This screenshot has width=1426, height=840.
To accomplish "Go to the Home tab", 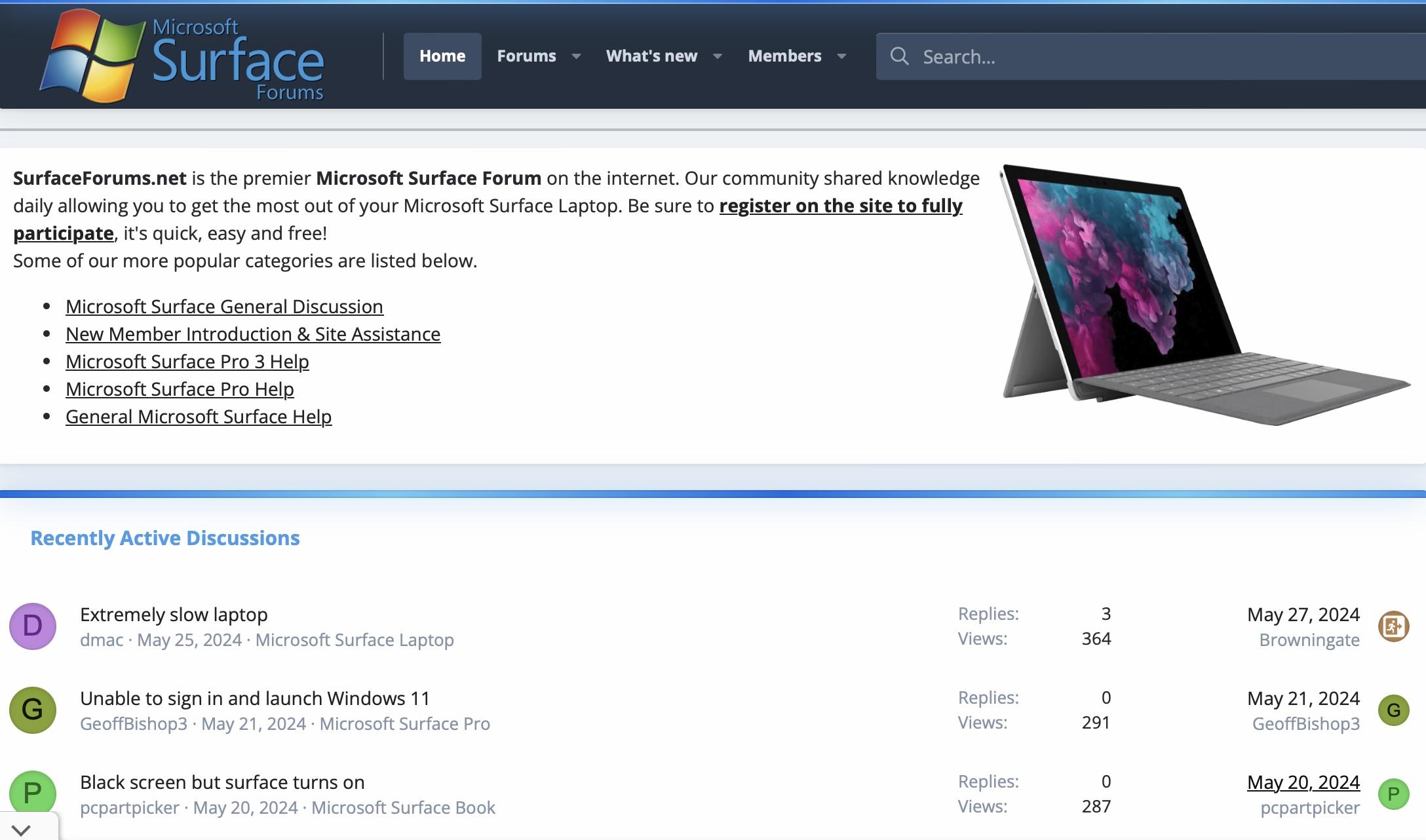I will pyautogui.click(x=442, y=56).
